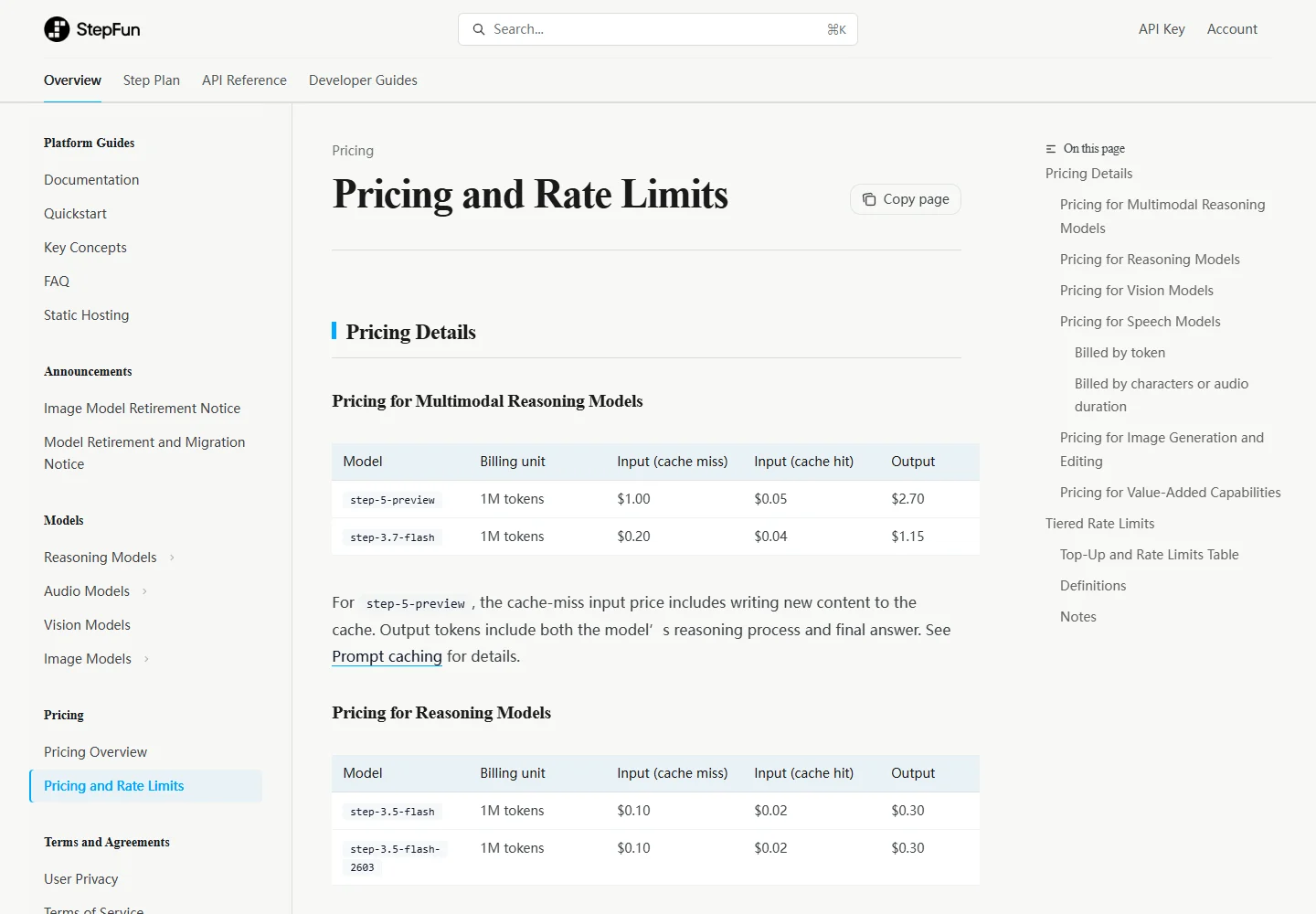Open the API Reference tab

tap(244, 80)
